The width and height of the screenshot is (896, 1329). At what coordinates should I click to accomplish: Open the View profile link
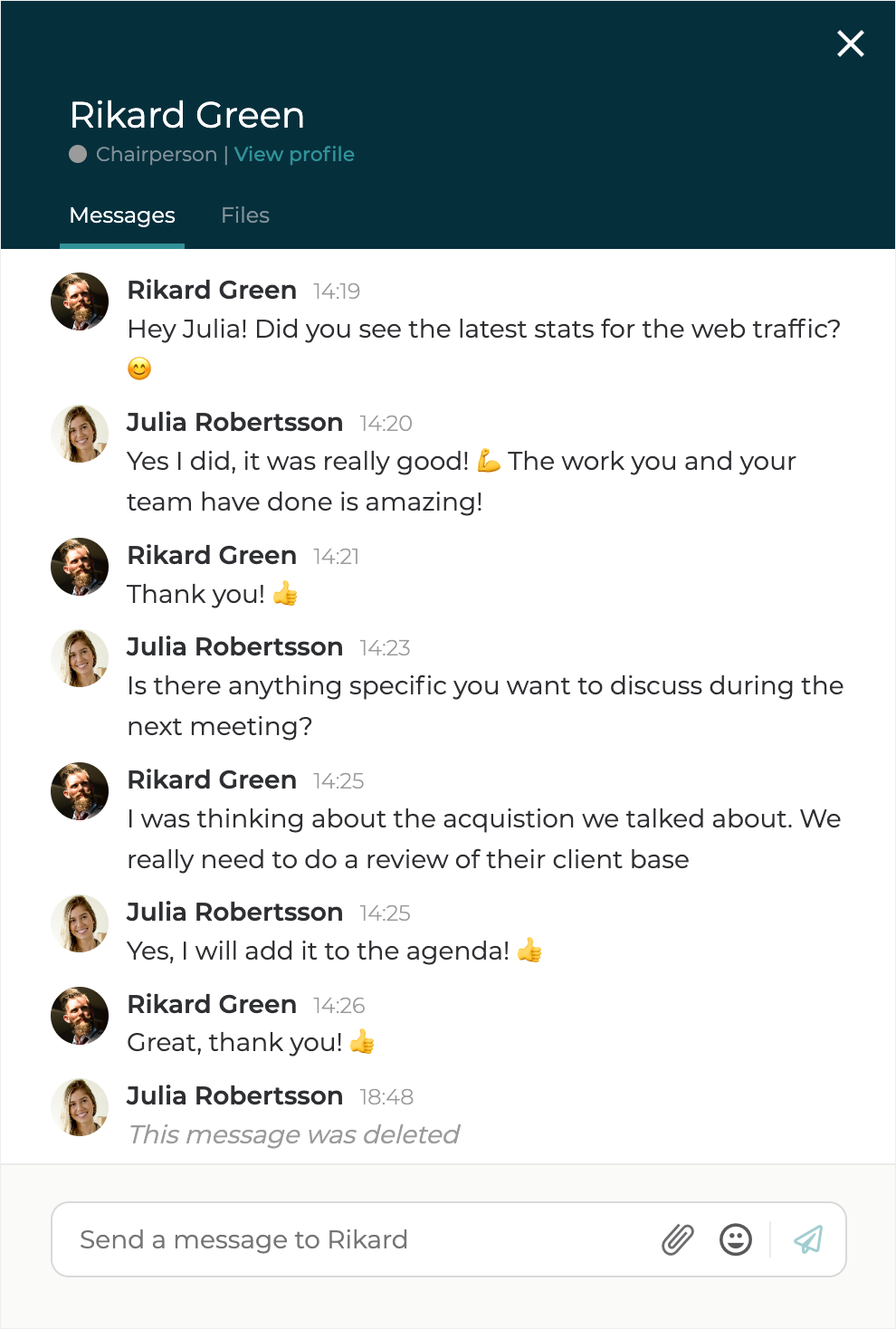point(294,154)
